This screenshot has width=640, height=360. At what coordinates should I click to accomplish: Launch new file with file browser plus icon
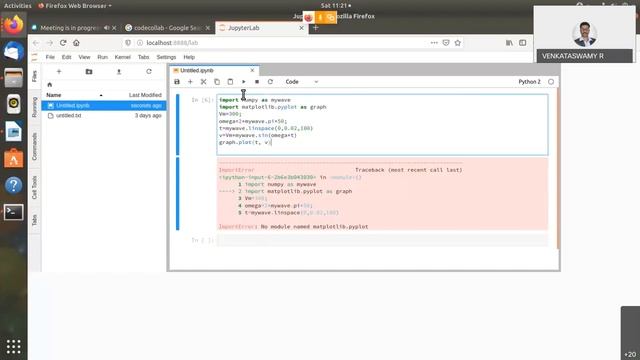point(59,71)
